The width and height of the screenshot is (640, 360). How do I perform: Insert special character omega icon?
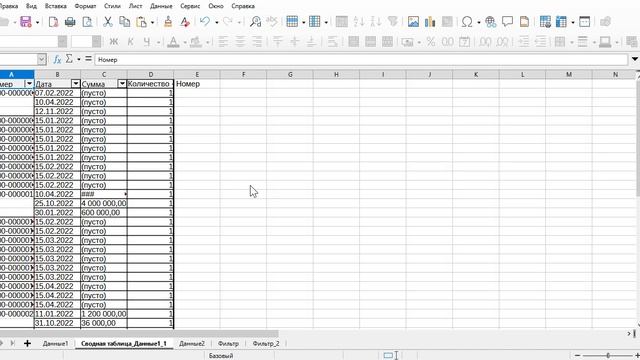click(x=467, y=22)
